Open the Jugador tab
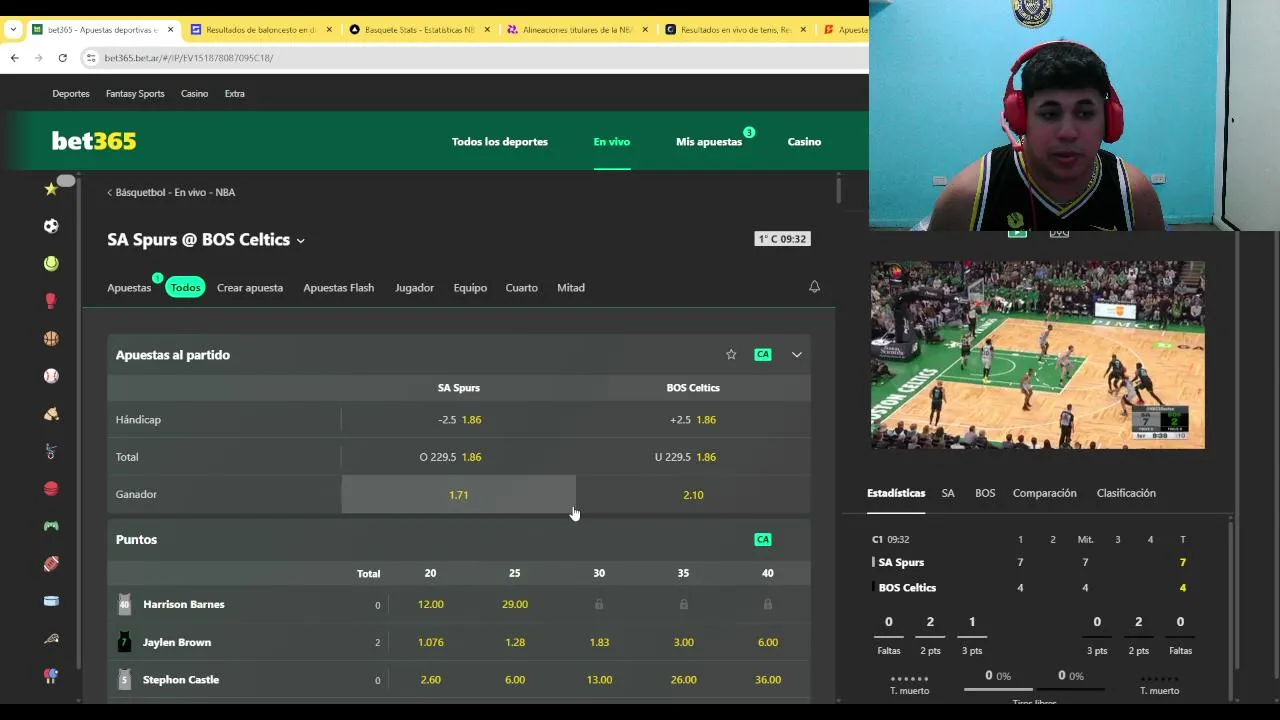Screen dimensions: 1280x720 (414, 288)
